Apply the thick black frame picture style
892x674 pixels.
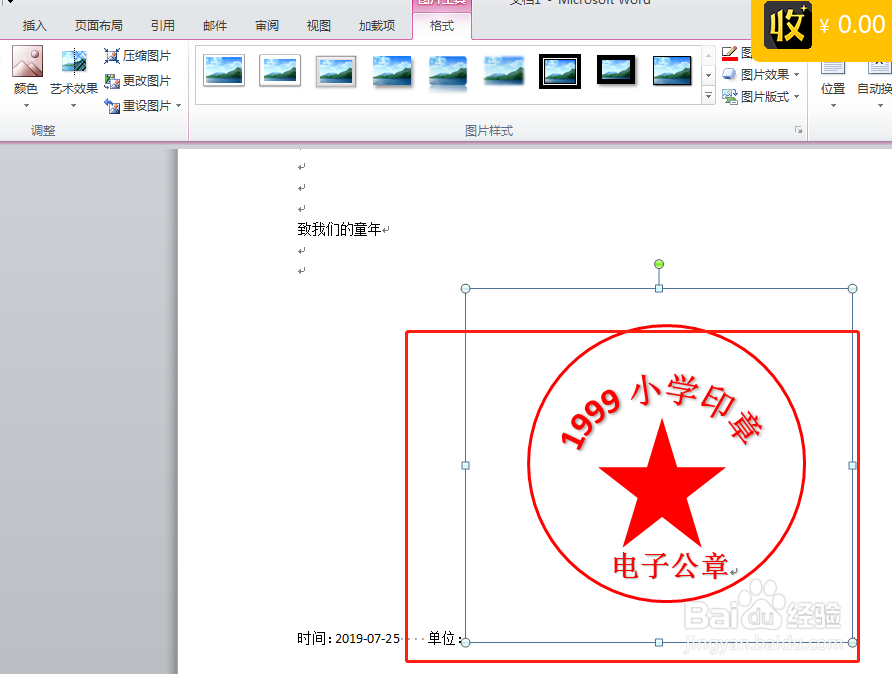(616, 70)
